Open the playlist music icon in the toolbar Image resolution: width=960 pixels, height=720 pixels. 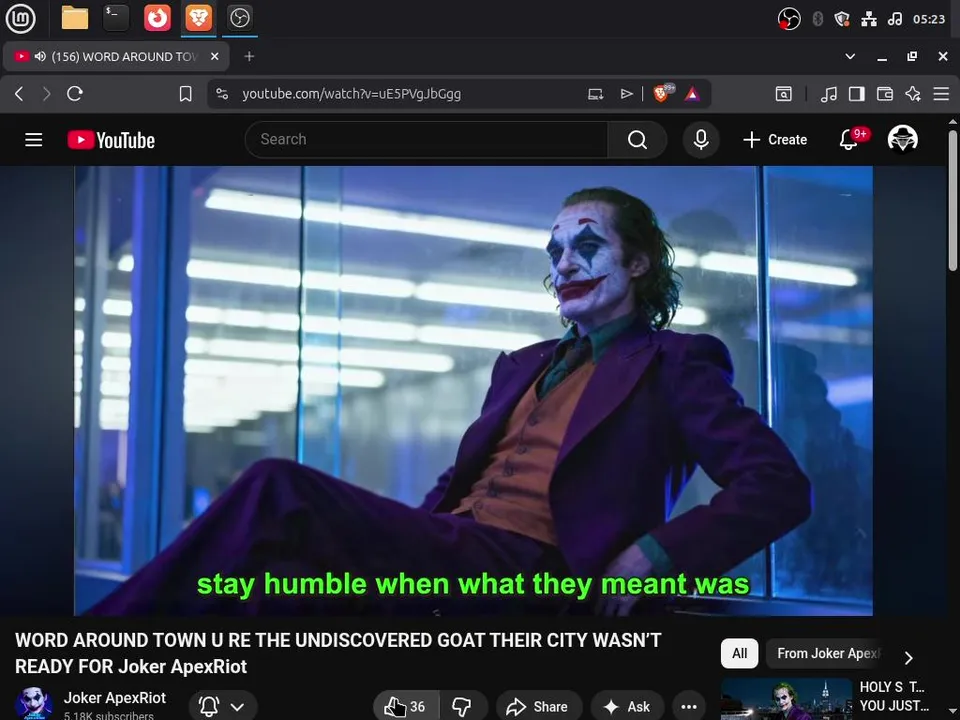point(828,94)
